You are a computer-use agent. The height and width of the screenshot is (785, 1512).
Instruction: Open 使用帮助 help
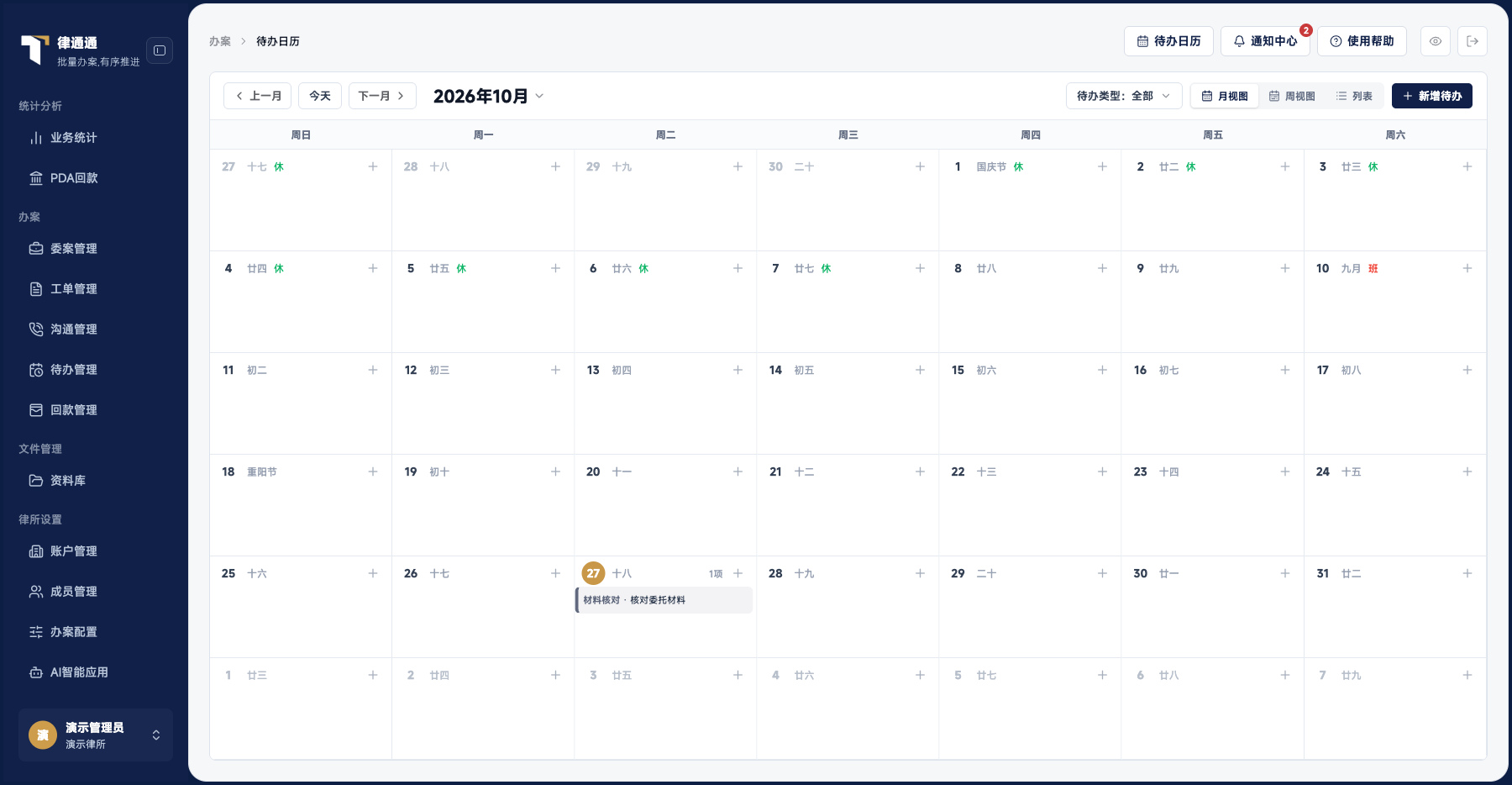click(1362, 41)
